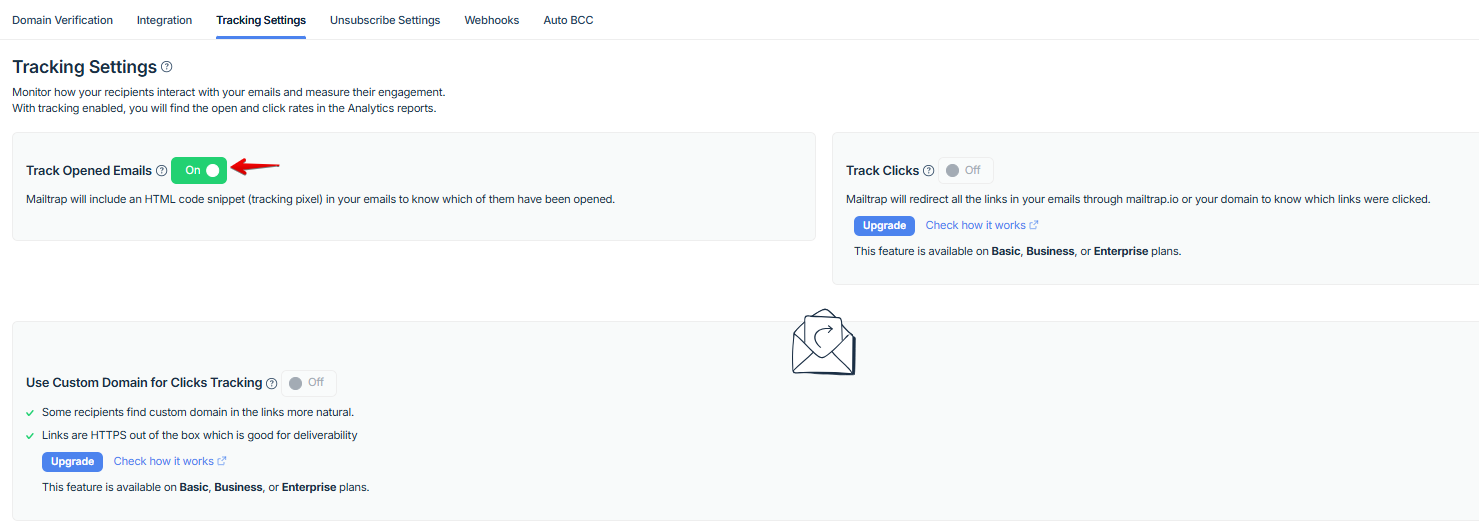Click Upgrade button in Track Clicks card

coord(884,225)
